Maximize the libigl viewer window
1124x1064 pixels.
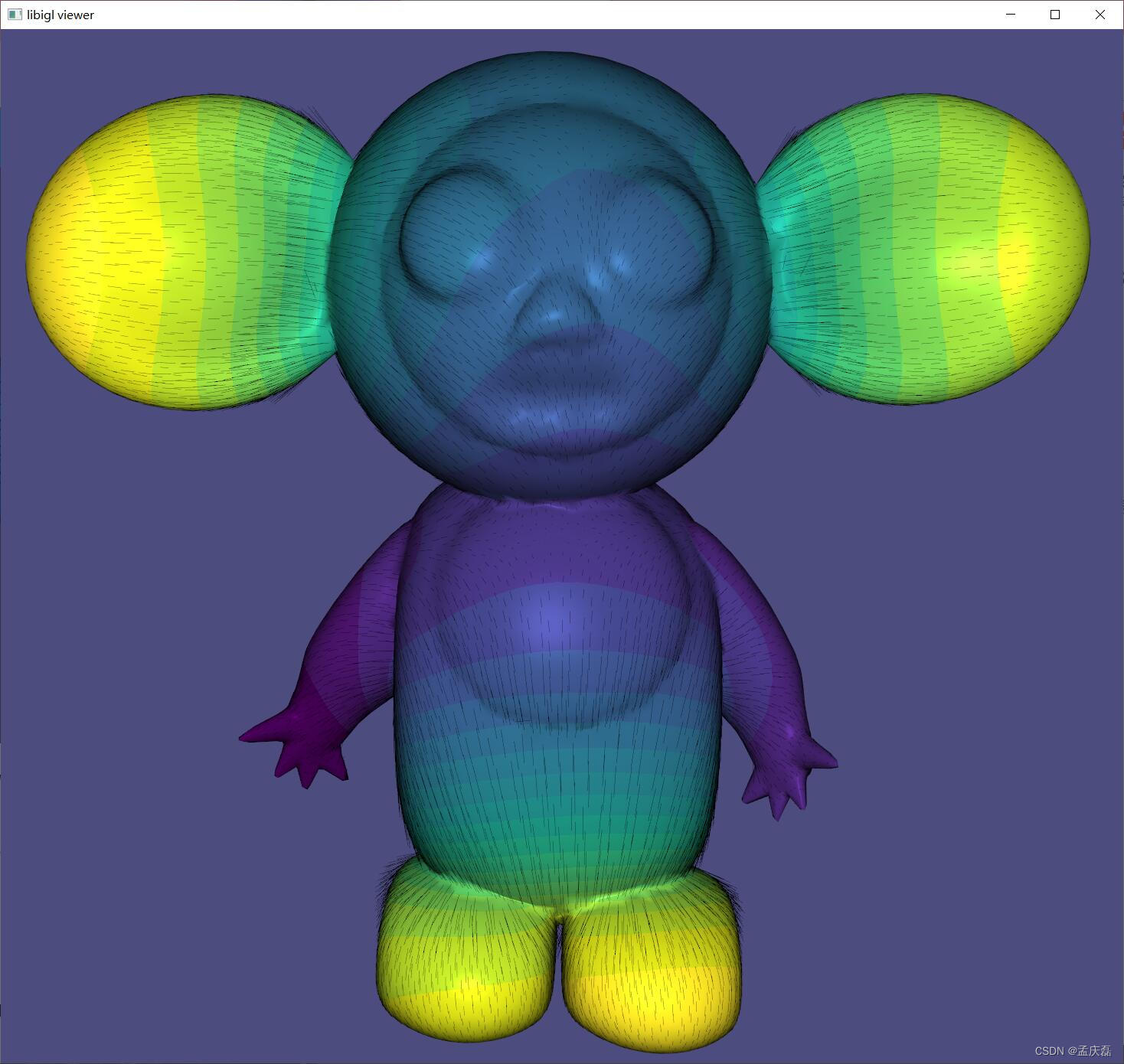(x=1055, y=15)
